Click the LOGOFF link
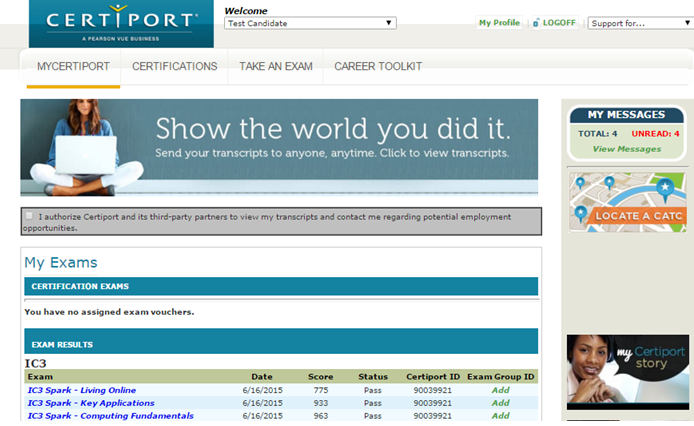The height and width of the screenshot is (426, 694). [x=560, y=22]
